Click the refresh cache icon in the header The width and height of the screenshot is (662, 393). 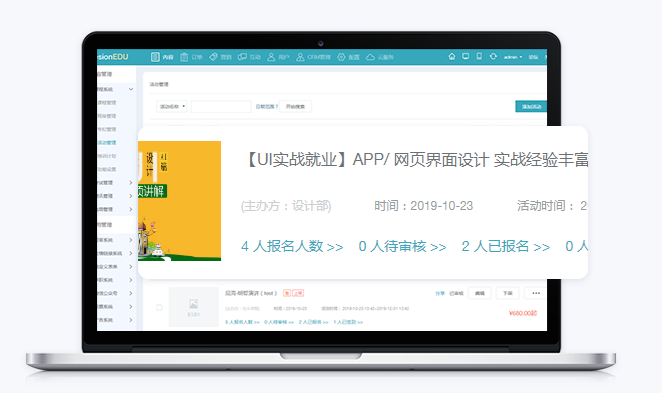pyautogui.click(x=493, y=56)
